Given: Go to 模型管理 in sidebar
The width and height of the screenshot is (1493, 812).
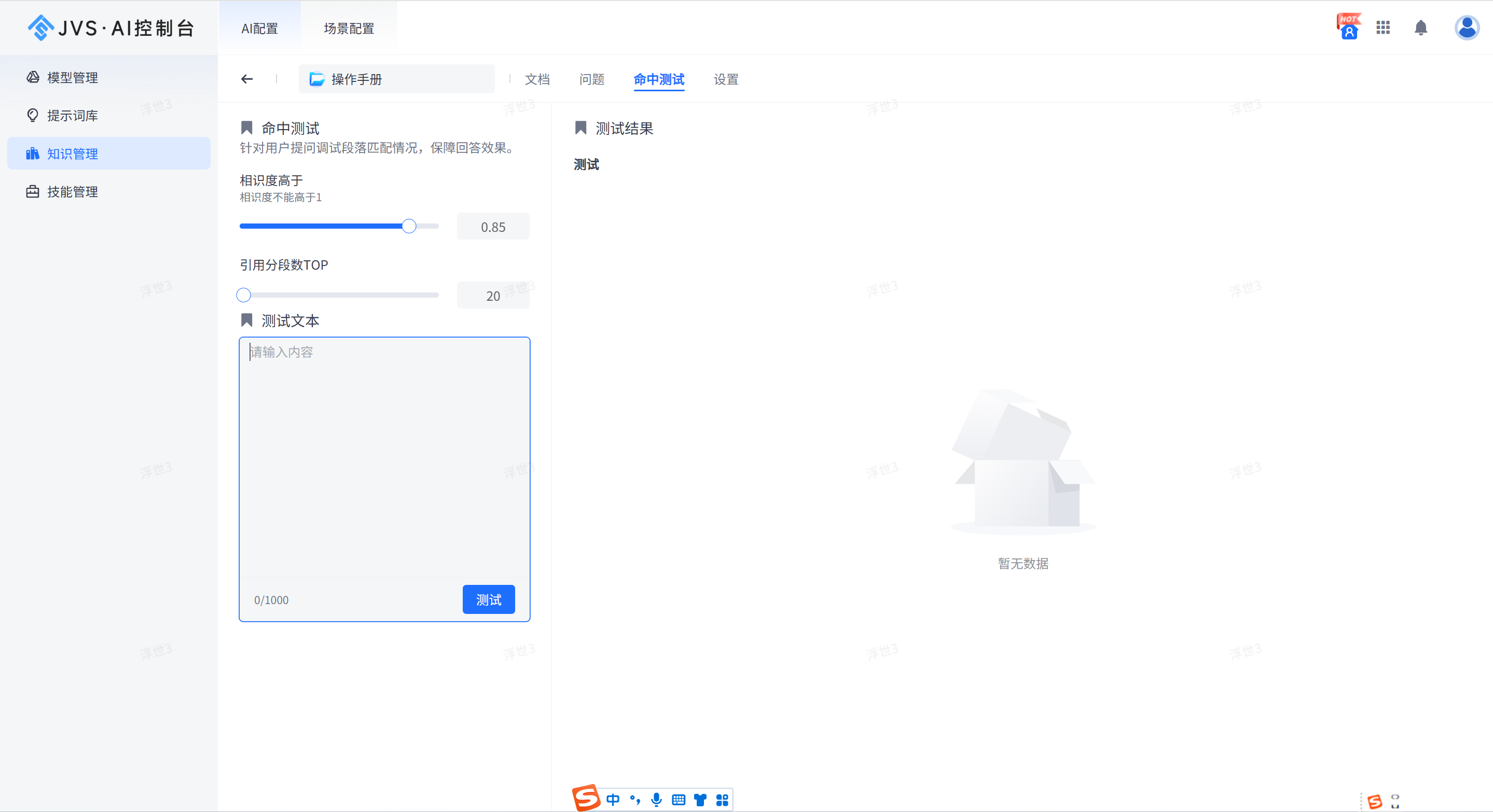Looking at the screenshot, I should click(73, 77).
